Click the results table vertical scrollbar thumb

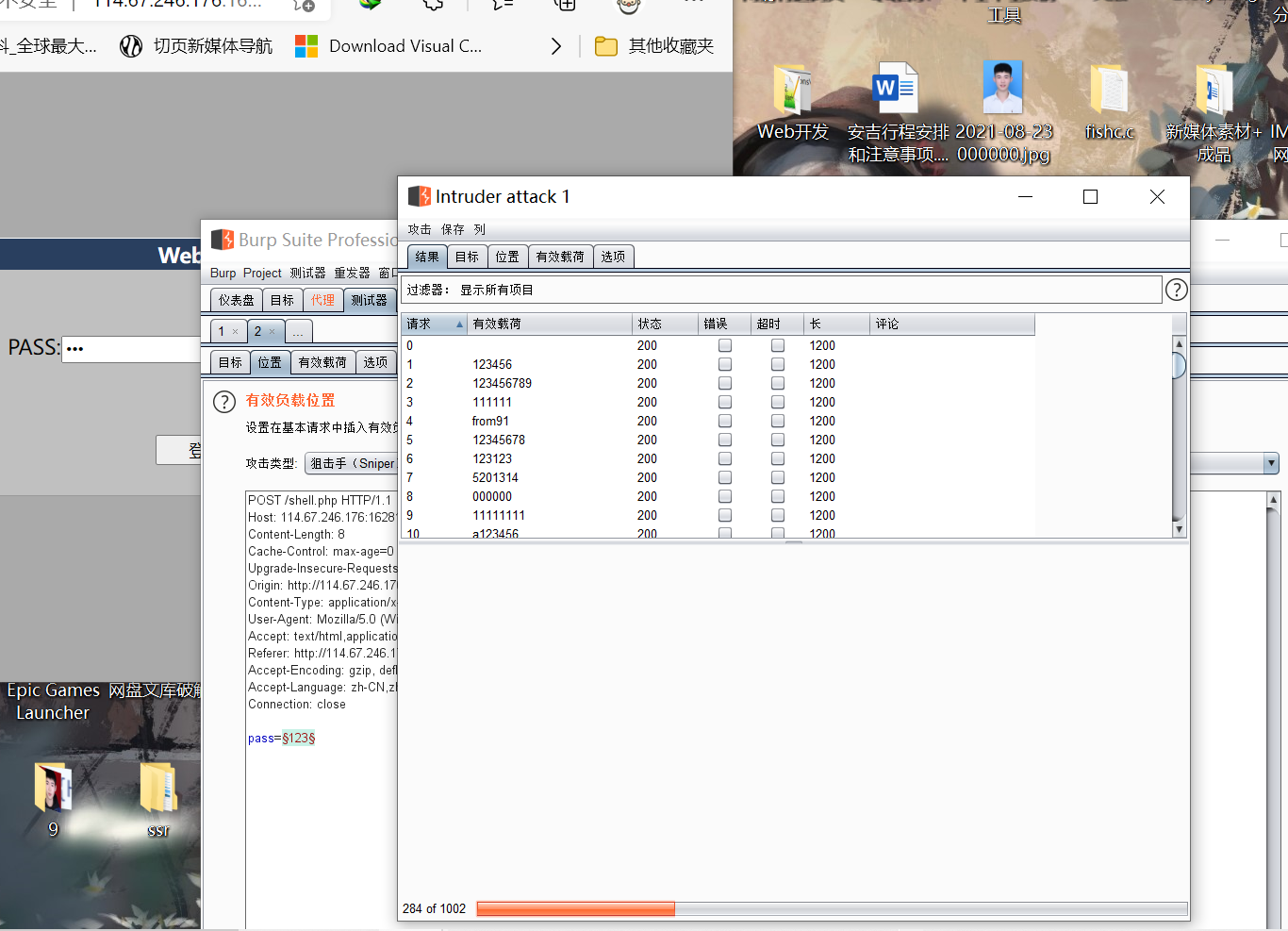pos(1179,365)
